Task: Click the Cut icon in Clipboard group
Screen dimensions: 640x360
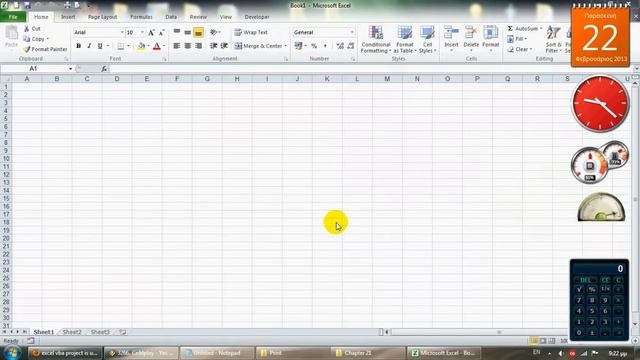Action: click(27, 29)
